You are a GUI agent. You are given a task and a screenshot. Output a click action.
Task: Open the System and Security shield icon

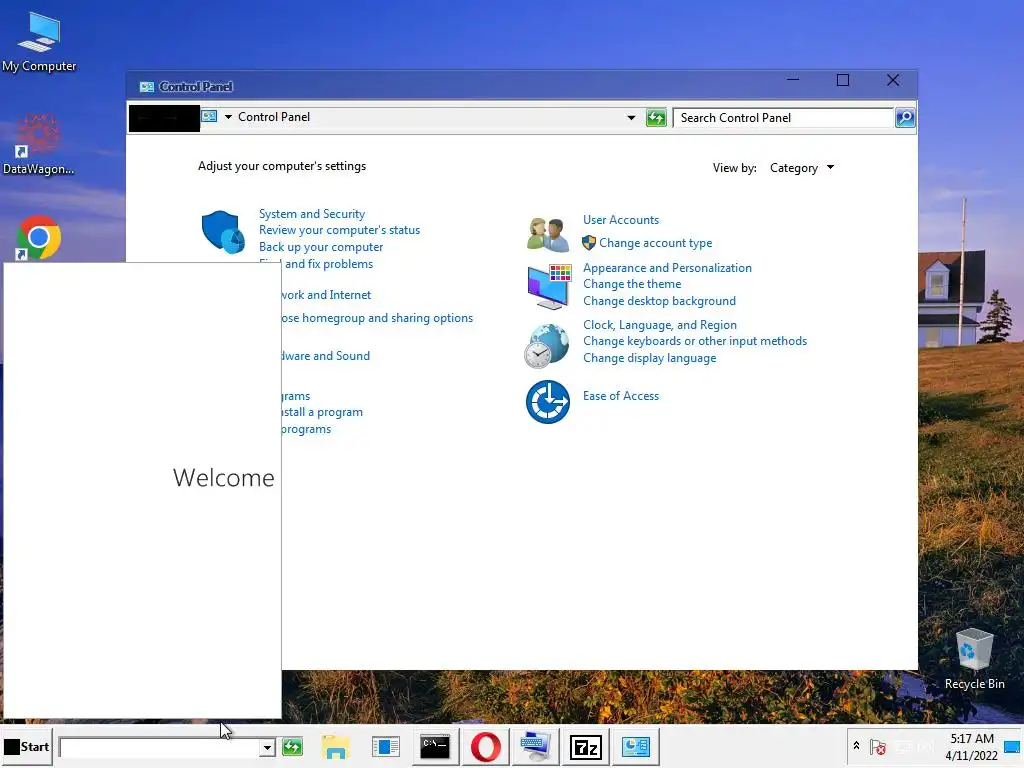tap(223, 232)
